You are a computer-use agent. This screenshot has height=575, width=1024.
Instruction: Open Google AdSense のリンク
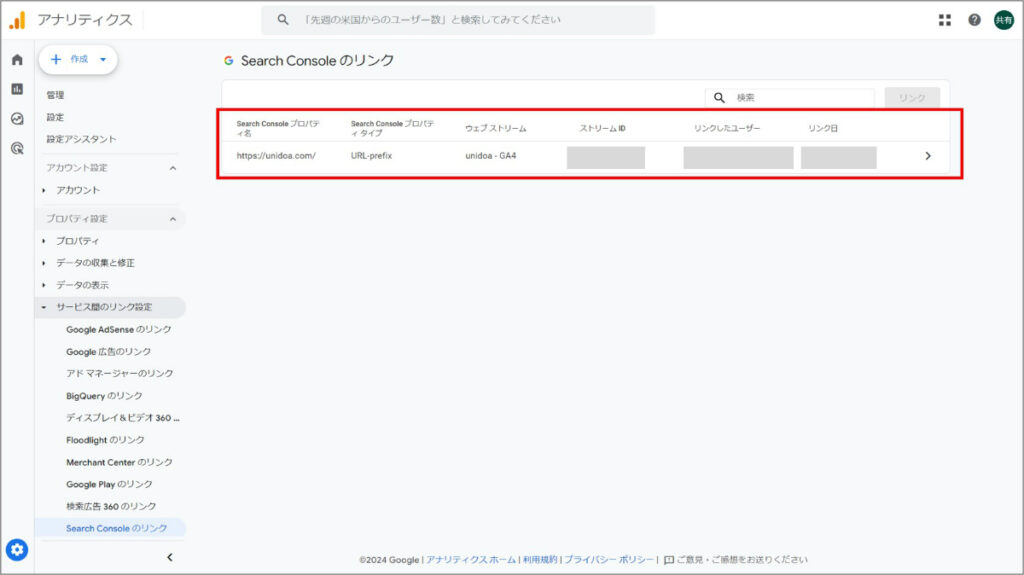click(119, 330)
